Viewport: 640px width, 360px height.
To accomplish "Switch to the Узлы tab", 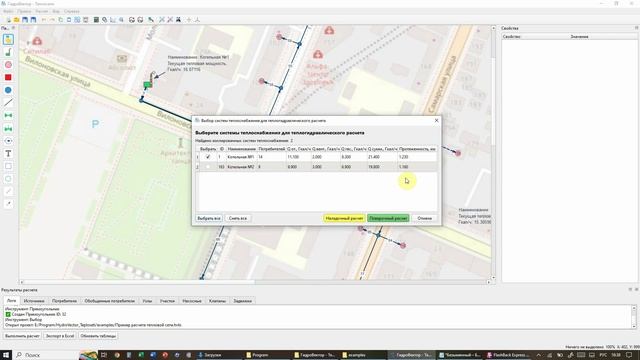I will coord(147,301).
